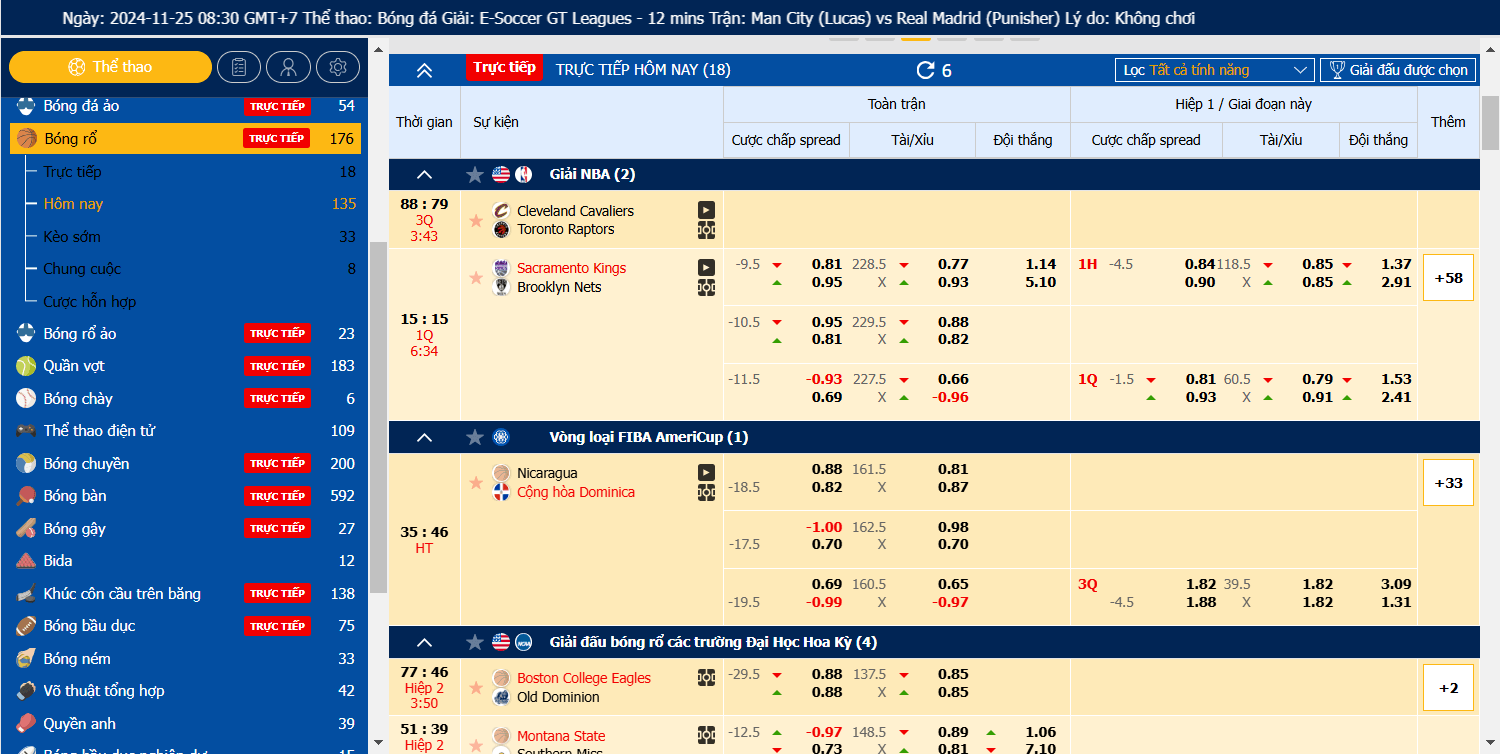1500x754 pixels.
Task: Favorite the Boston College Eagles match star
Action: tap(476, 687)
